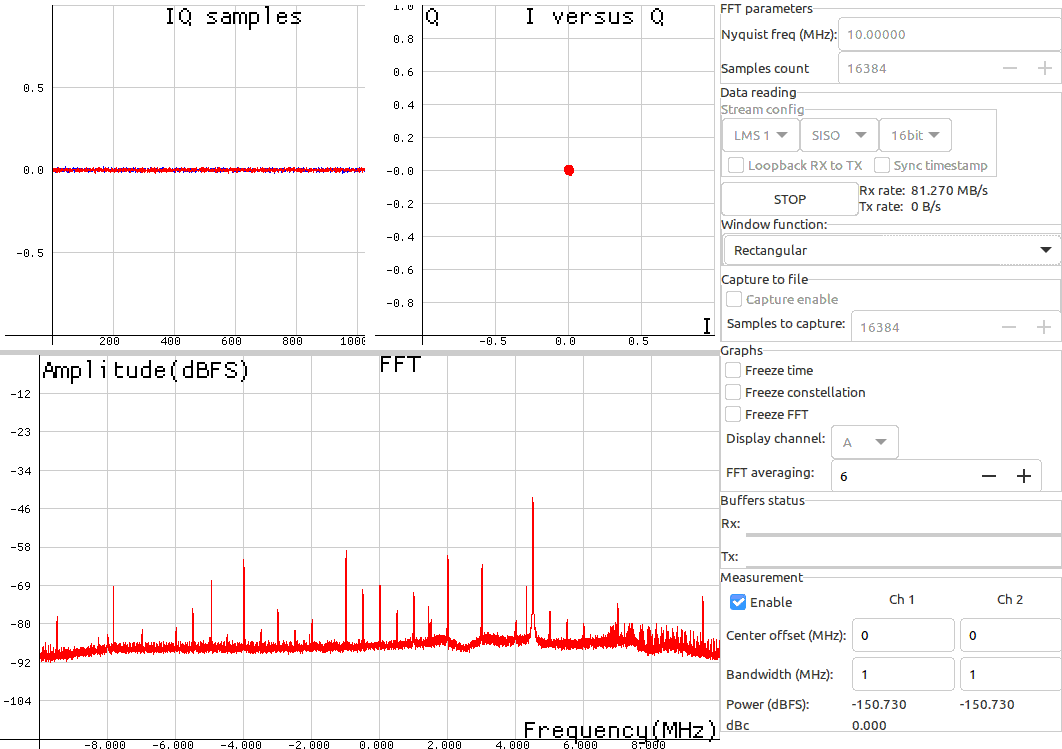This screenshot has width=1062, height=749.
Task: Click the Ch 1 Center offset field
Action: [x=902, y=635]
